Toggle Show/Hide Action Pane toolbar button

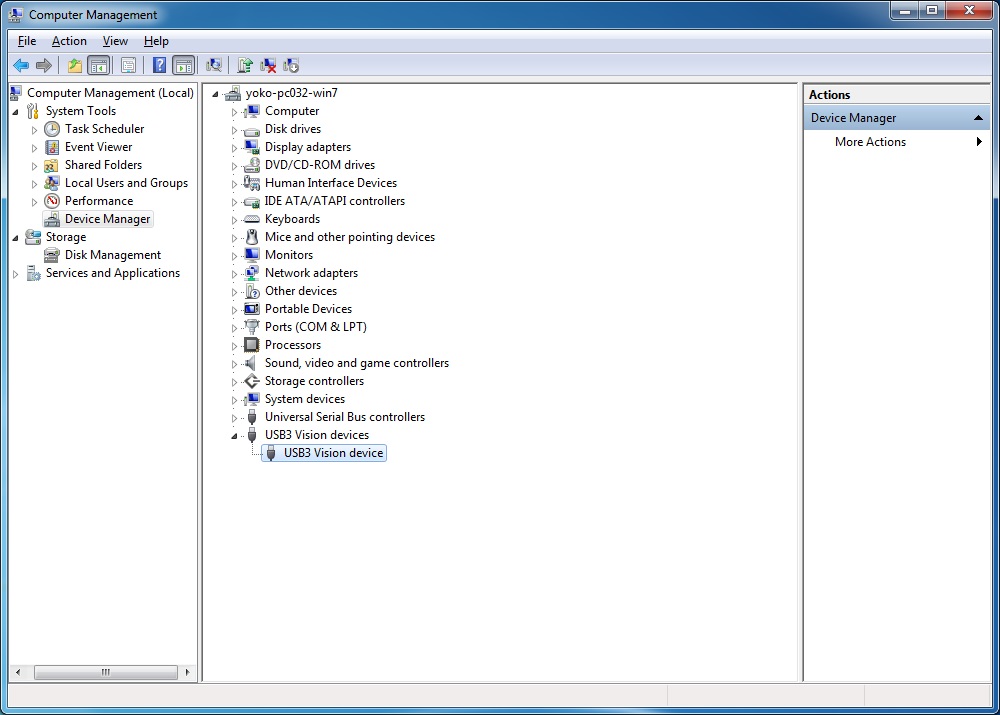184,65
